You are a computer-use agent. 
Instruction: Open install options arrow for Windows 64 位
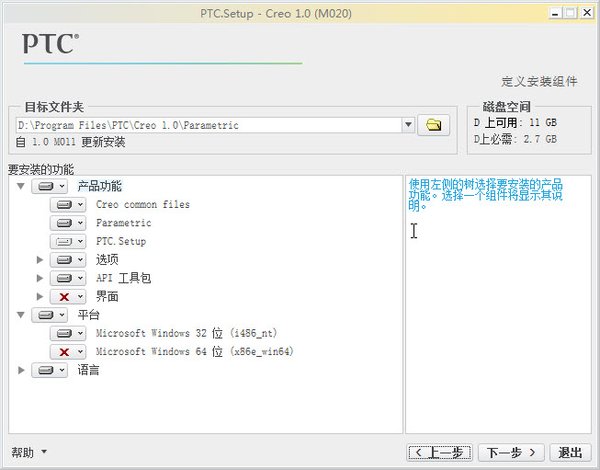[x=80, y=352]
